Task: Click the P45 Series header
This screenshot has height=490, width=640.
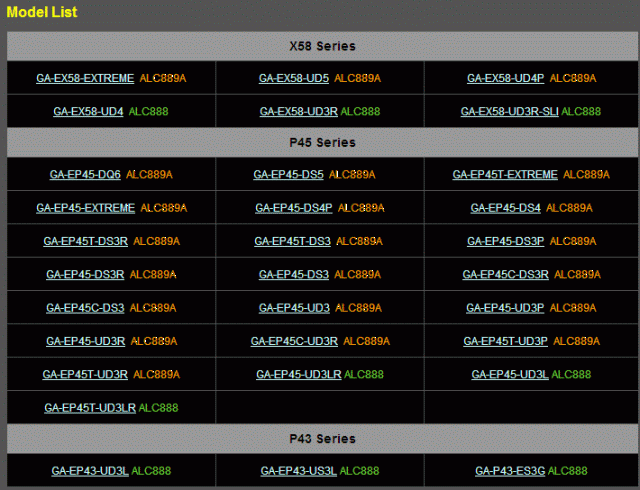Action: (x=322, y=143)
